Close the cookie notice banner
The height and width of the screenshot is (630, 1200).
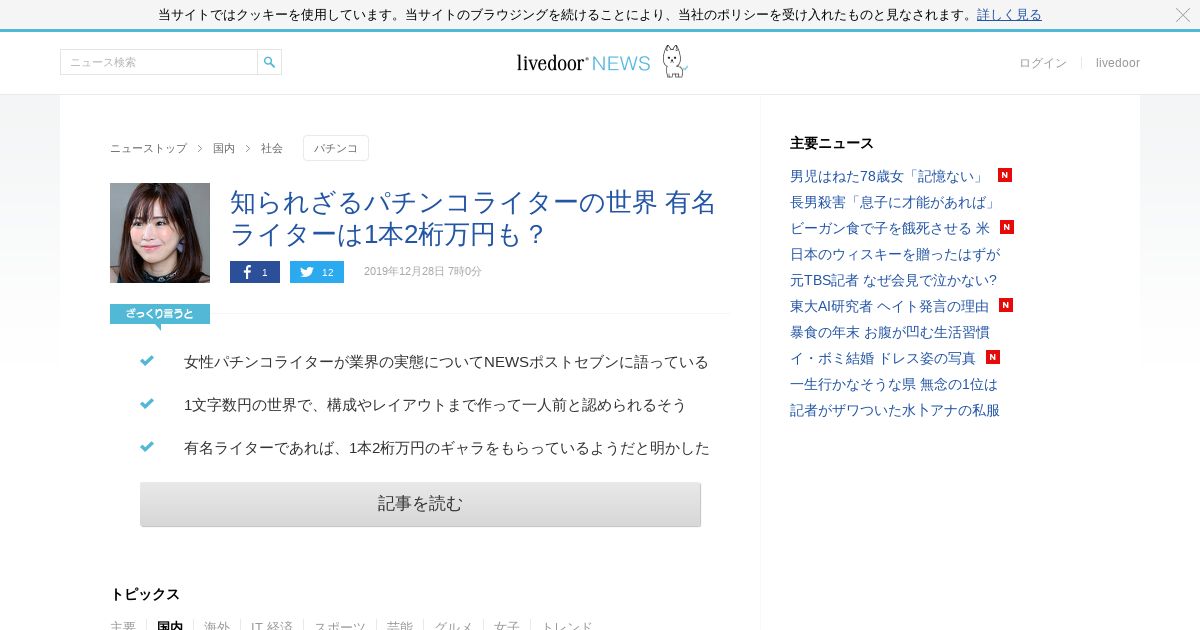tap(1183, 15)
